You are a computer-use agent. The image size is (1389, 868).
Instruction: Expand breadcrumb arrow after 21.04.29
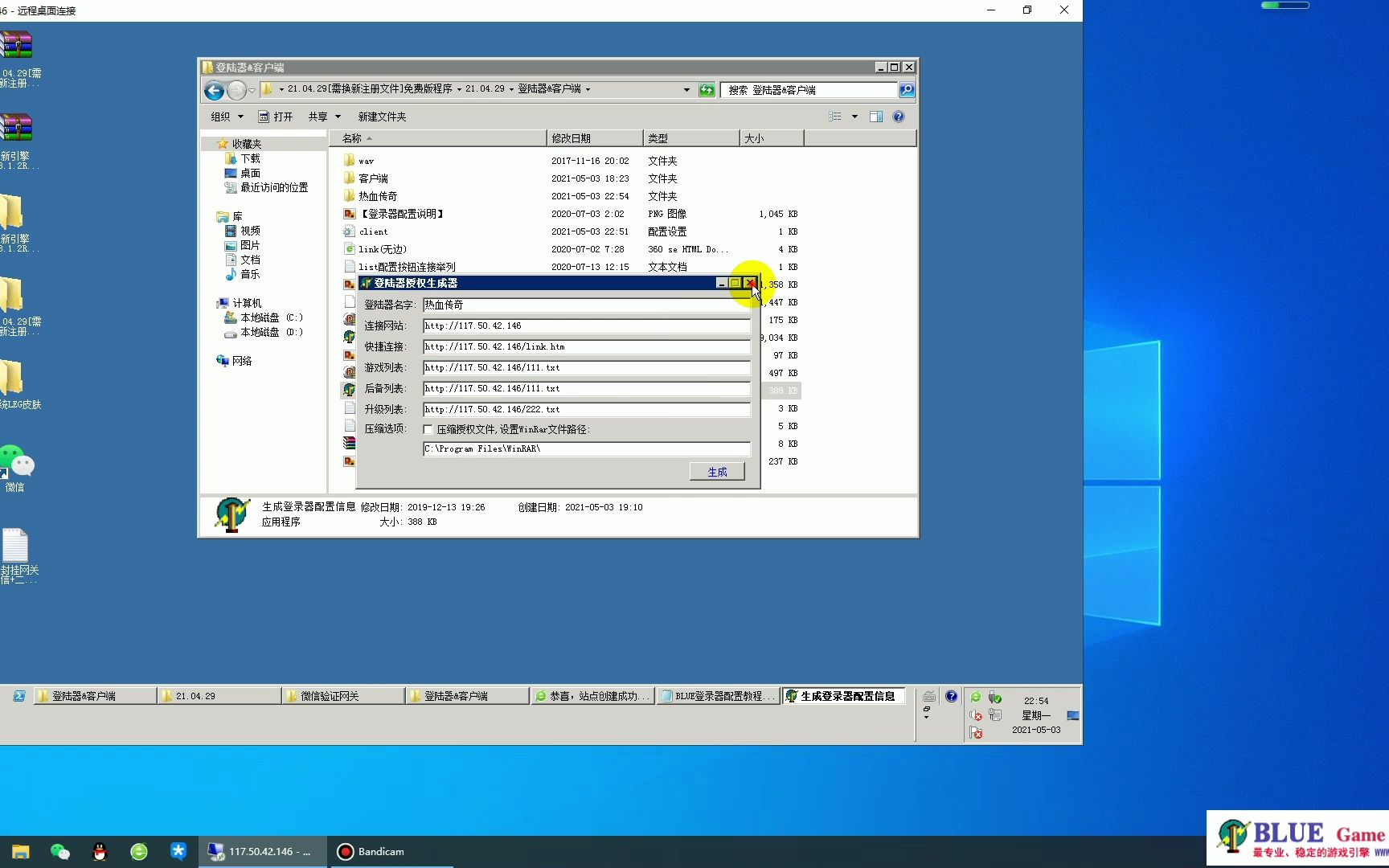pos(511,90)
